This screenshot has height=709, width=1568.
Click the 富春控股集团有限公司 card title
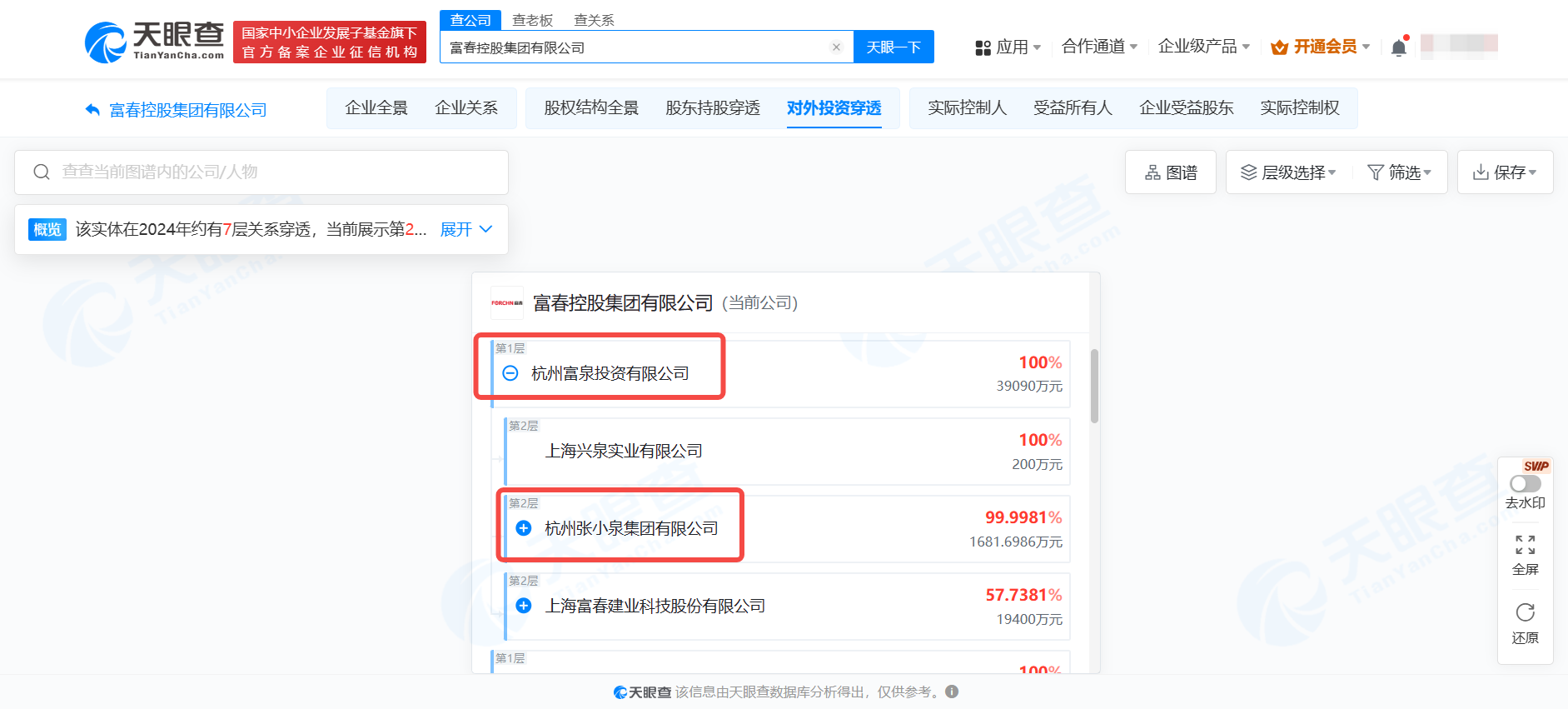[x=623, y=303]
